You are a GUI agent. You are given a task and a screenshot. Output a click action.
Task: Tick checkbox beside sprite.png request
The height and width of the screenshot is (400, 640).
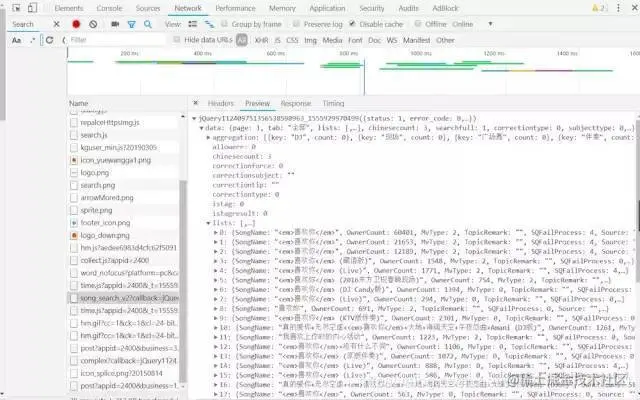pos(73,210)
